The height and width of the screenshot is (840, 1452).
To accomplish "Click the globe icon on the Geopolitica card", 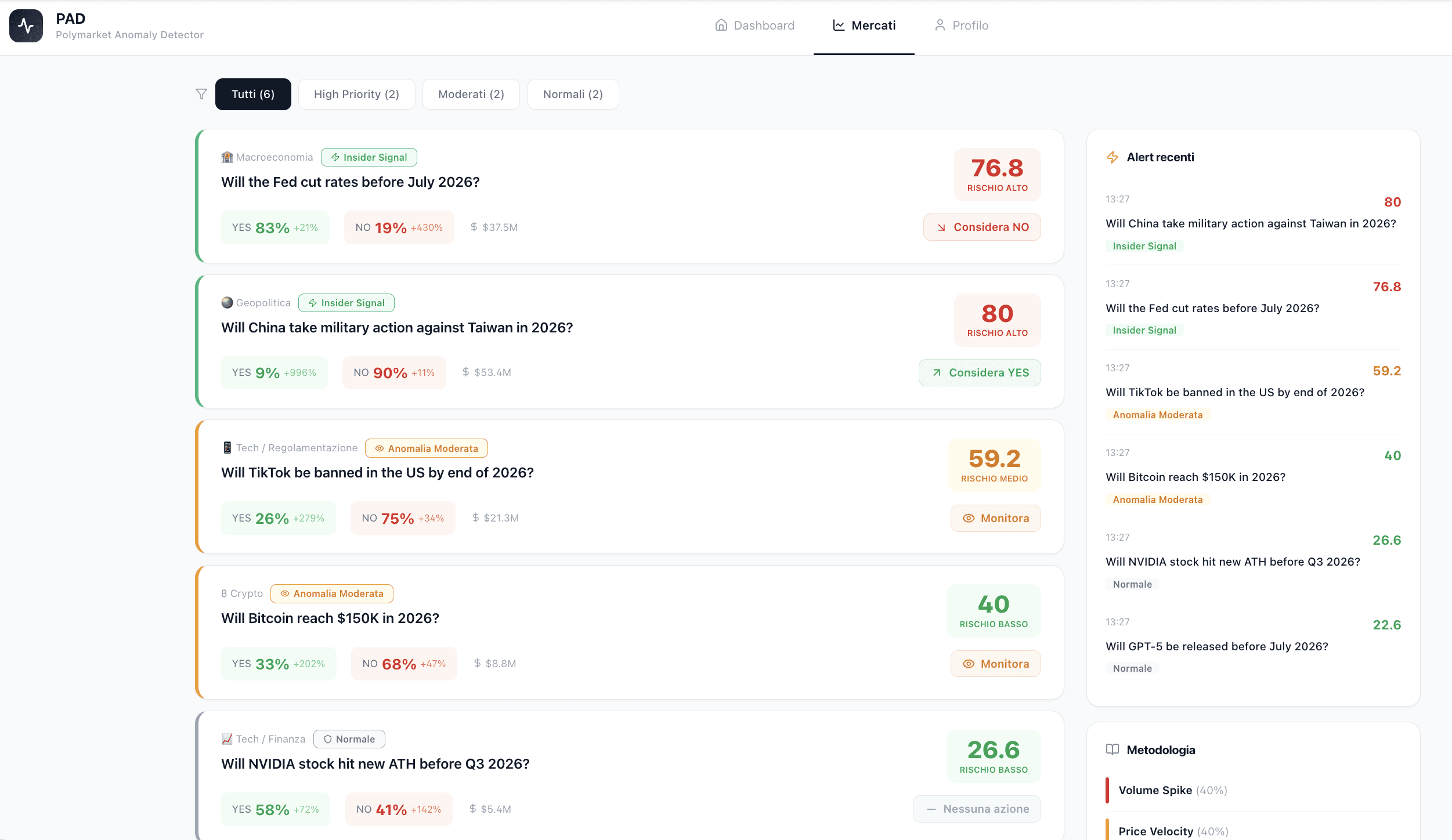I will [226, 302].
